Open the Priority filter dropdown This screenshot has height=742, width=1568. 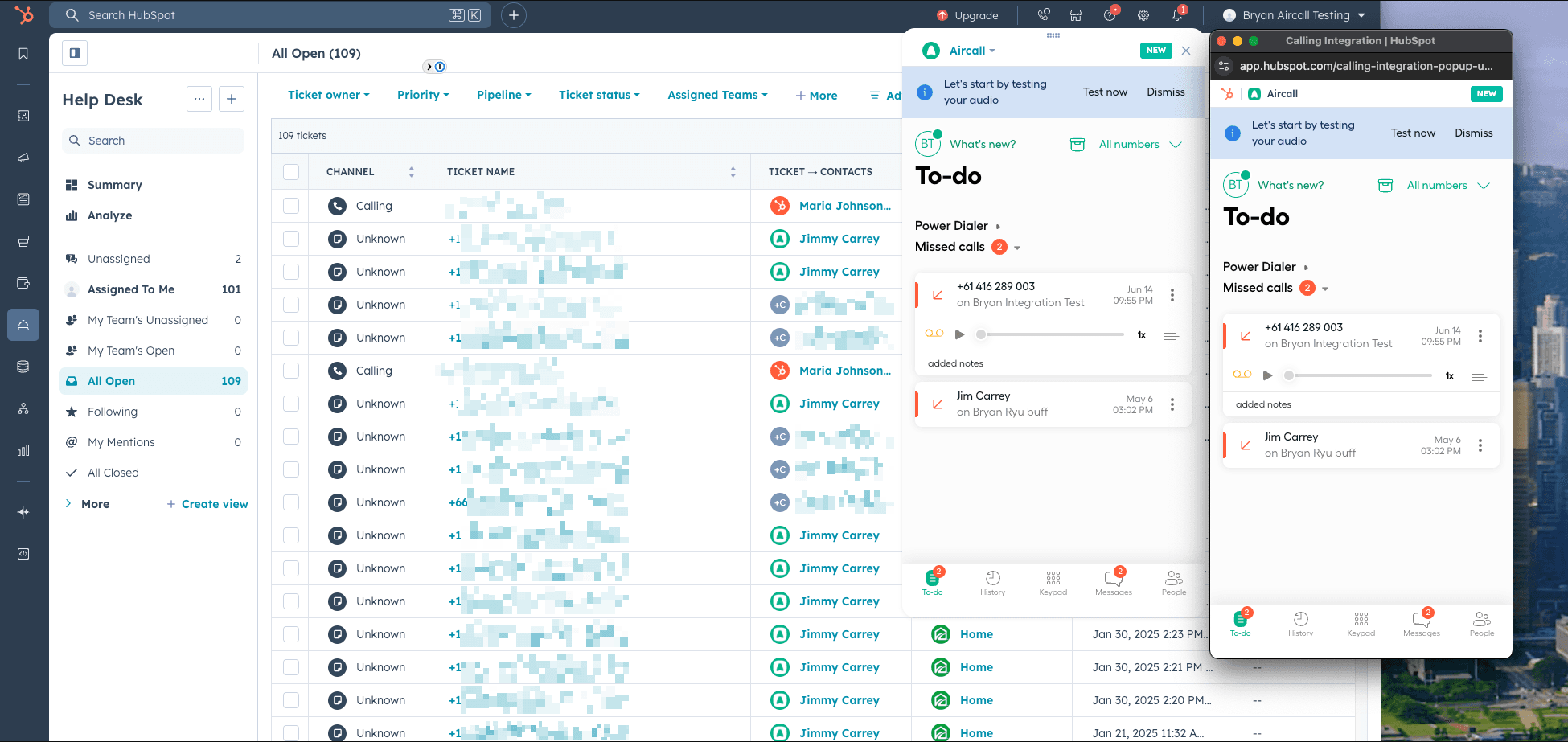coord(423,95)
